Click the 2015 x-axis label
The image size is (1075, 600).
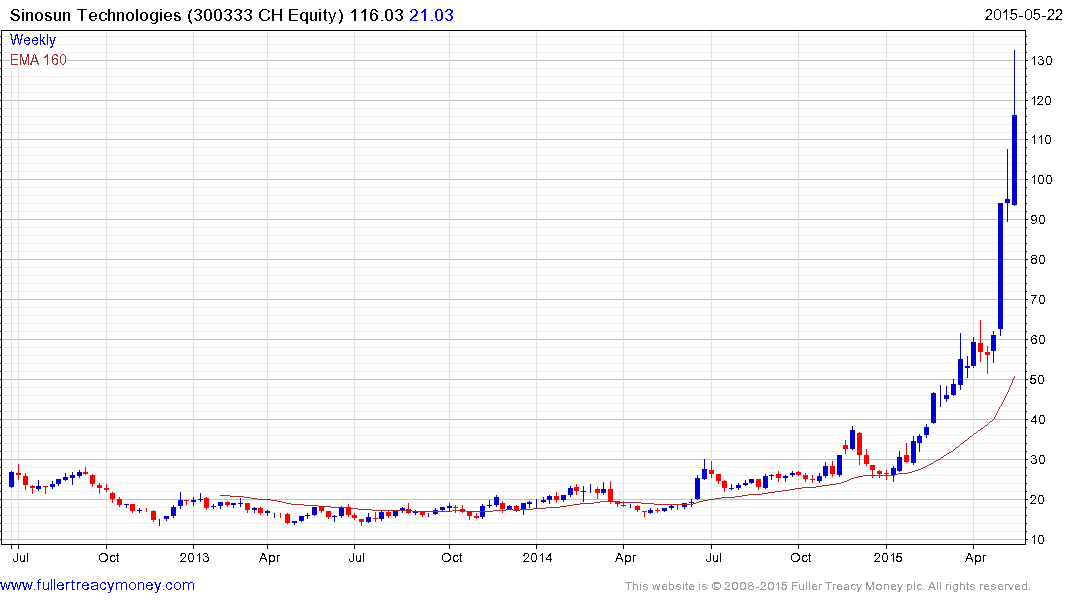tap(888, 557)
